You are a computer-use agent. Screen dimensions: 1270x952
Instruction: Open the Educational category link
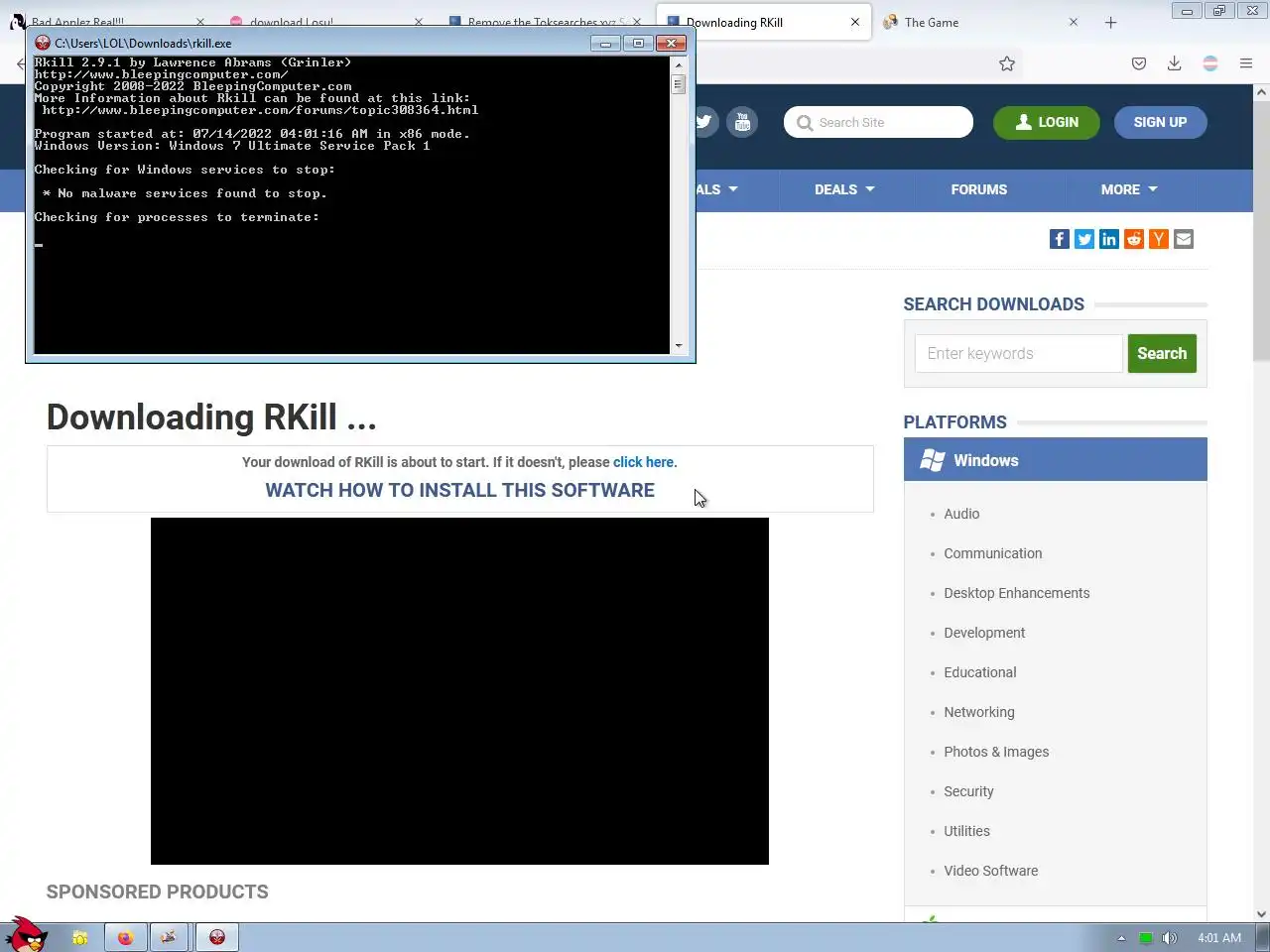(980, 672)
